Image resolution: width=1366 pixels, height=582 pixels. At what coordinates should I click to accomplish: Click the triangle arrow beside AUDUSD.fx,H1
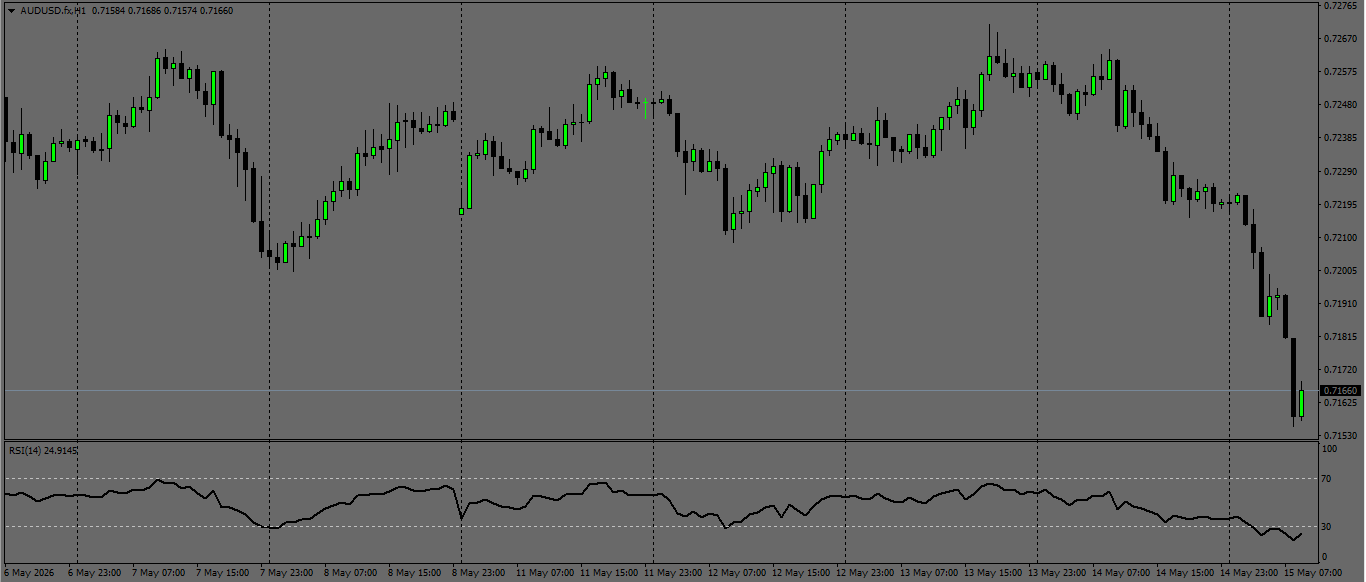tap(11, 10)
